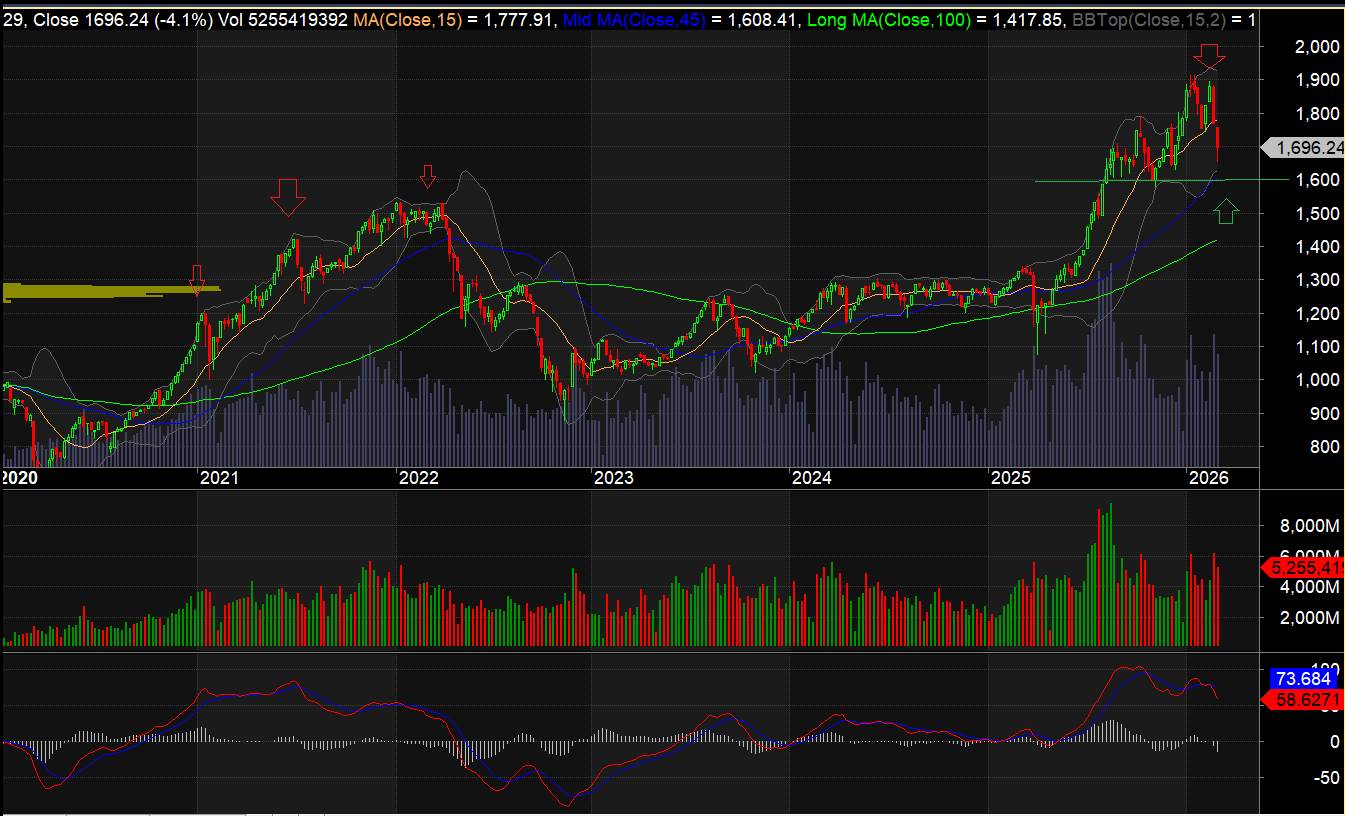Click the green up arrow below the 1,600 line
Viewport: 1345px width, 816px height.
tap(1227, 210)
